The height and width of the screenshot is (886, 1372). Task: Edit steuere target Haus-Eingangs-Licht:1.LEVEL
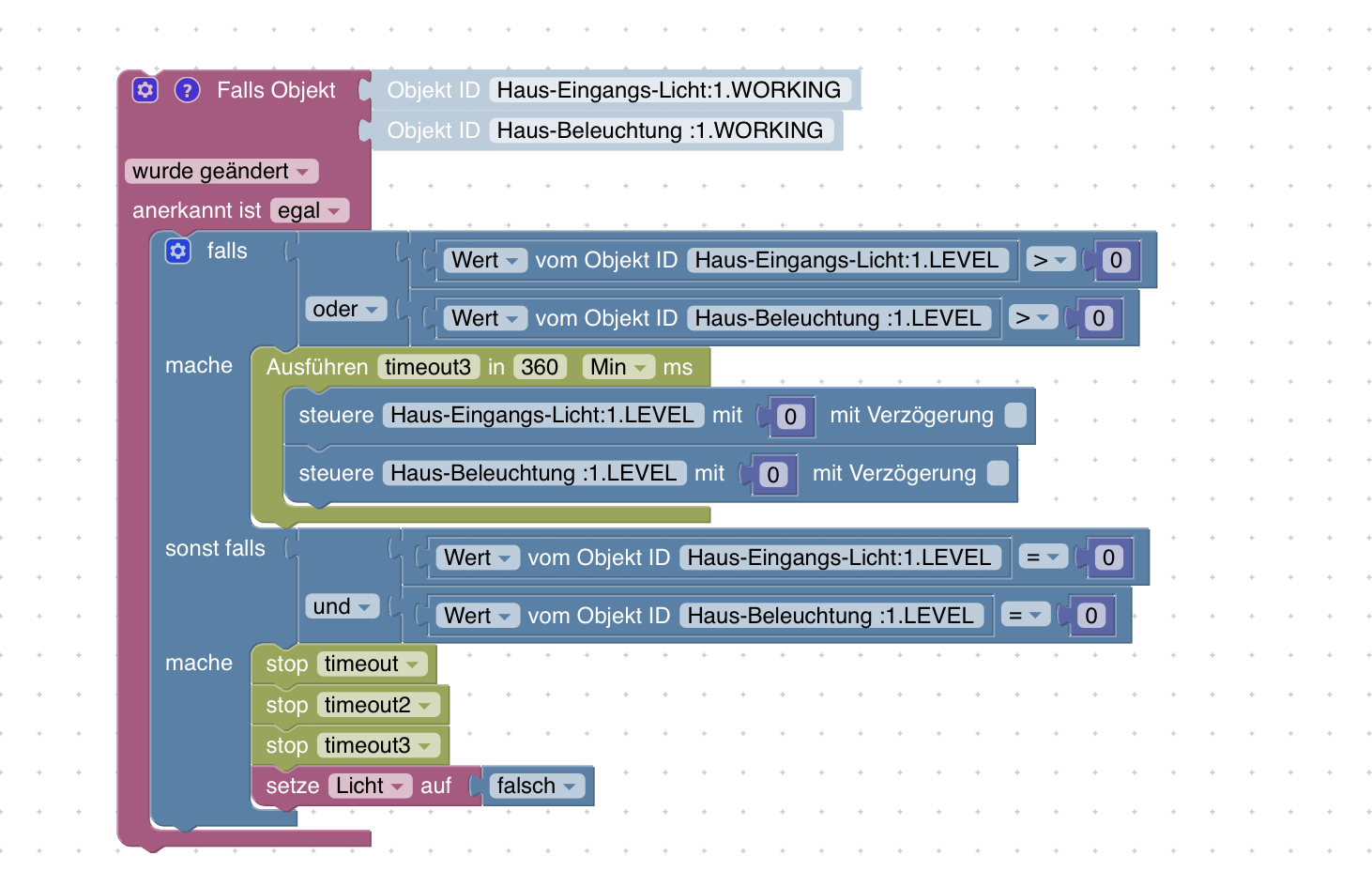click(543, 415)
